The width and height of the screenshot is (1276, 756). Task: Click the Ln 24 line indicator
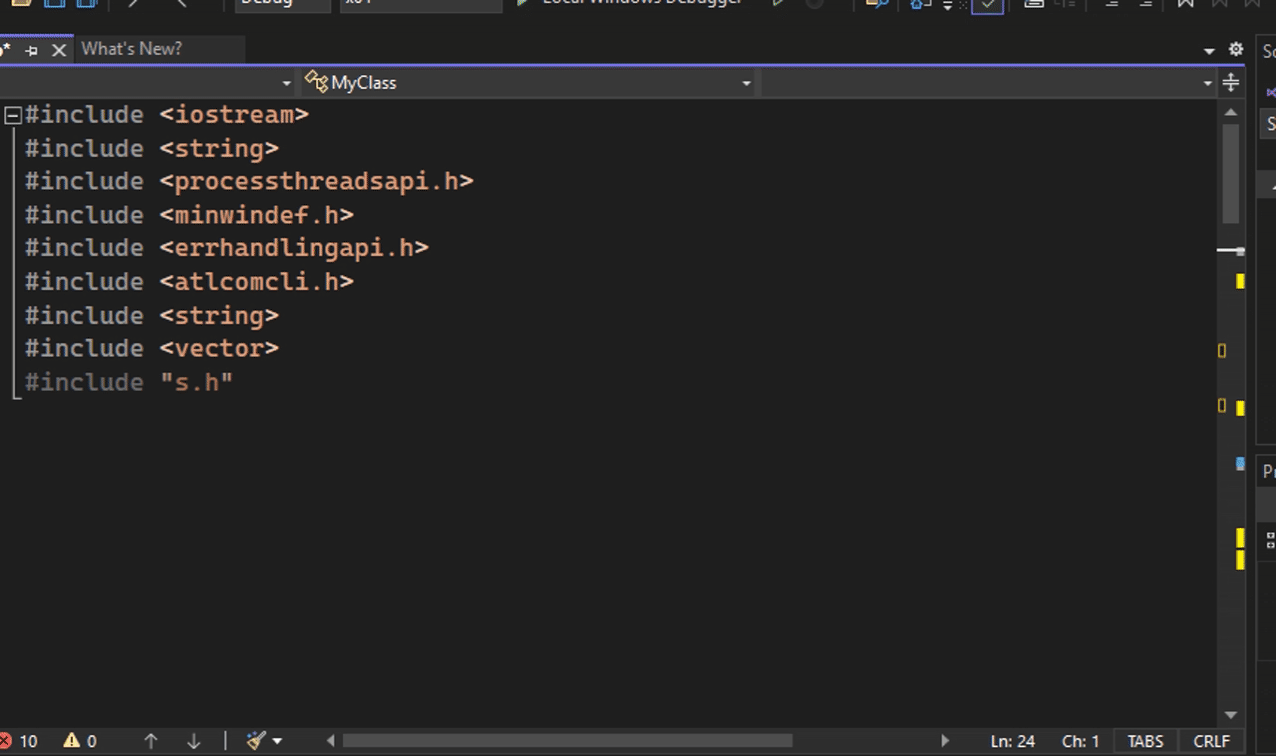[1012, 741]
